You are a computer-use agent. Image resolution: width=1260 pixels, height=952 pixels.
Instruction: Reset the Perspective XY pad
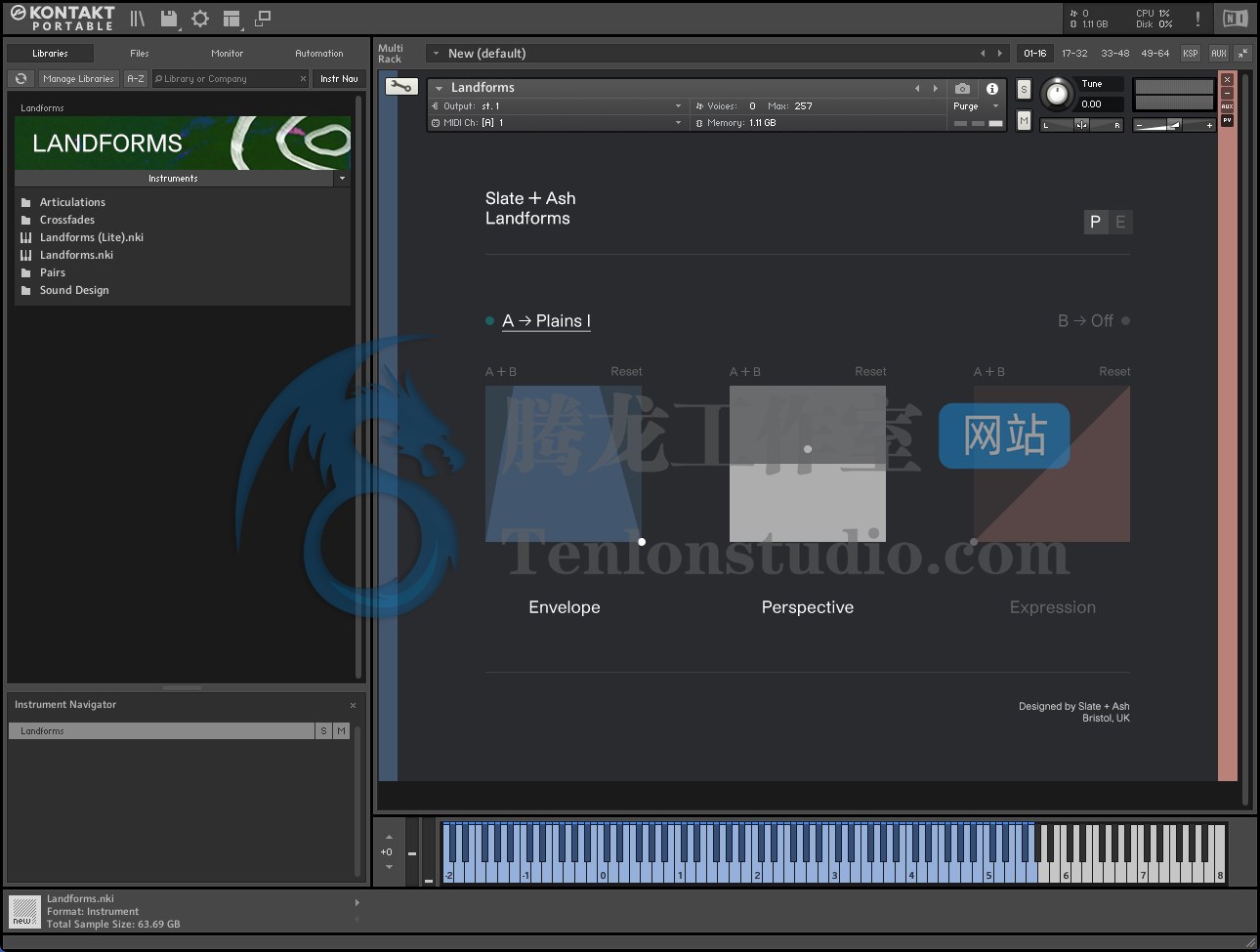pos(870,372)
